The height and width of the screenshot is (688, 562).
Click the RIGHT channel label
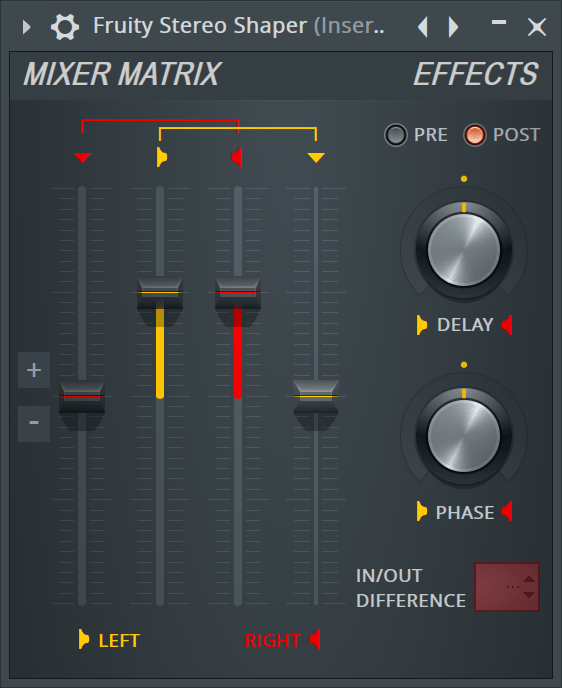point(272,641)
